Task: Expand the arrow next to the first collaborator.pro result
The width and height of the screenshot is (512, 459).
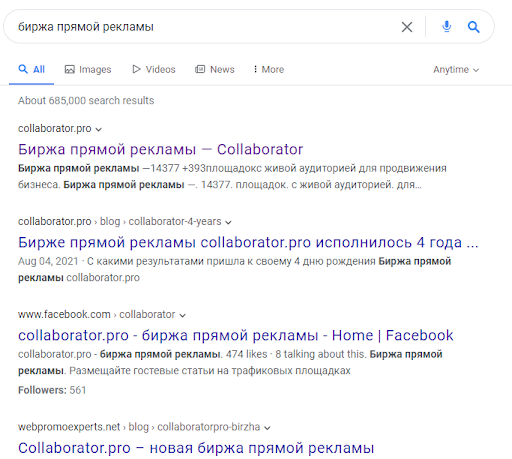Action: click(x=98, y=129)
